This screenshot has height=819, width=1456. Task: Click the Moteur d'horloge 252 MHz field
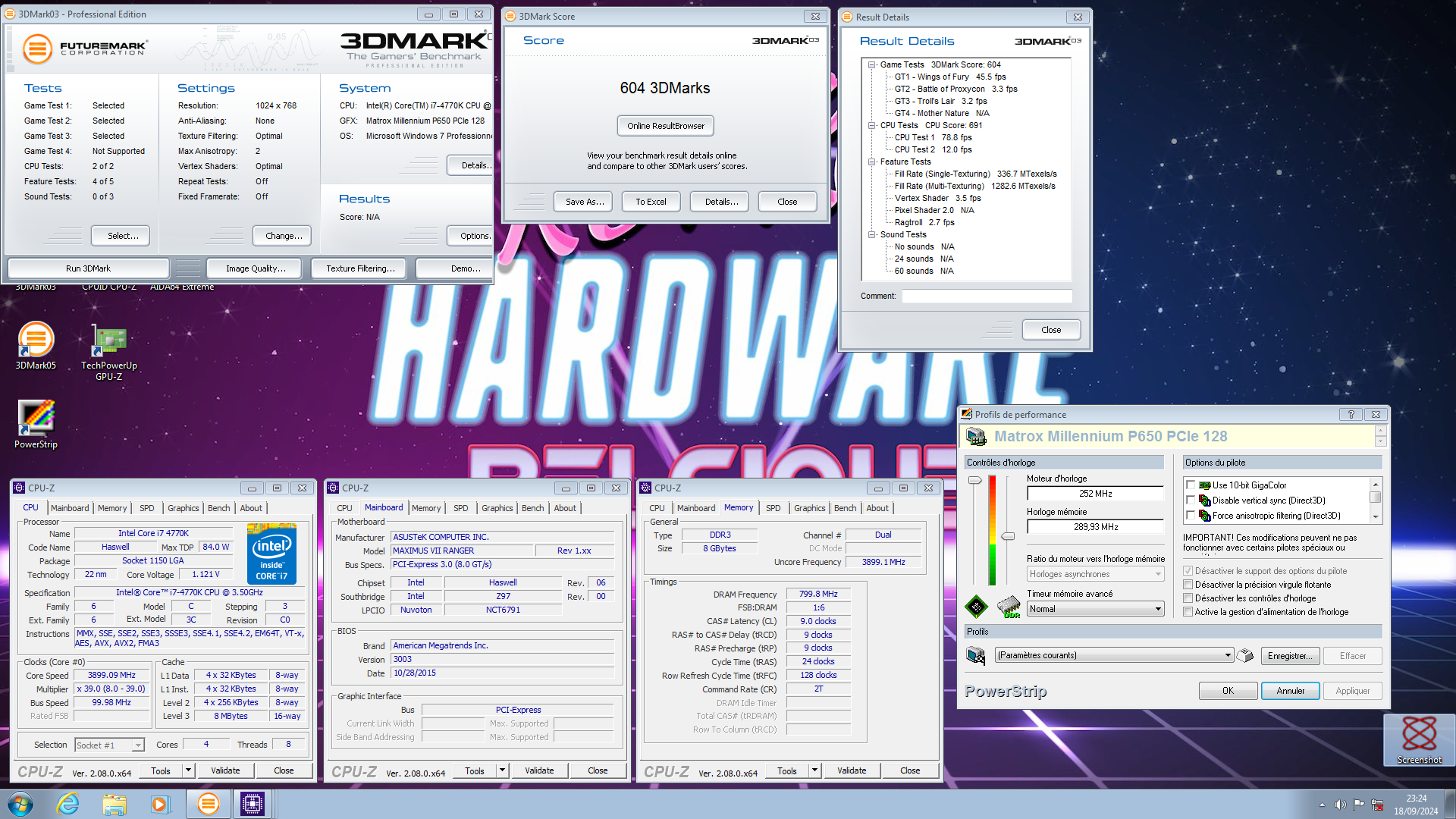(x=1095, y=494)
